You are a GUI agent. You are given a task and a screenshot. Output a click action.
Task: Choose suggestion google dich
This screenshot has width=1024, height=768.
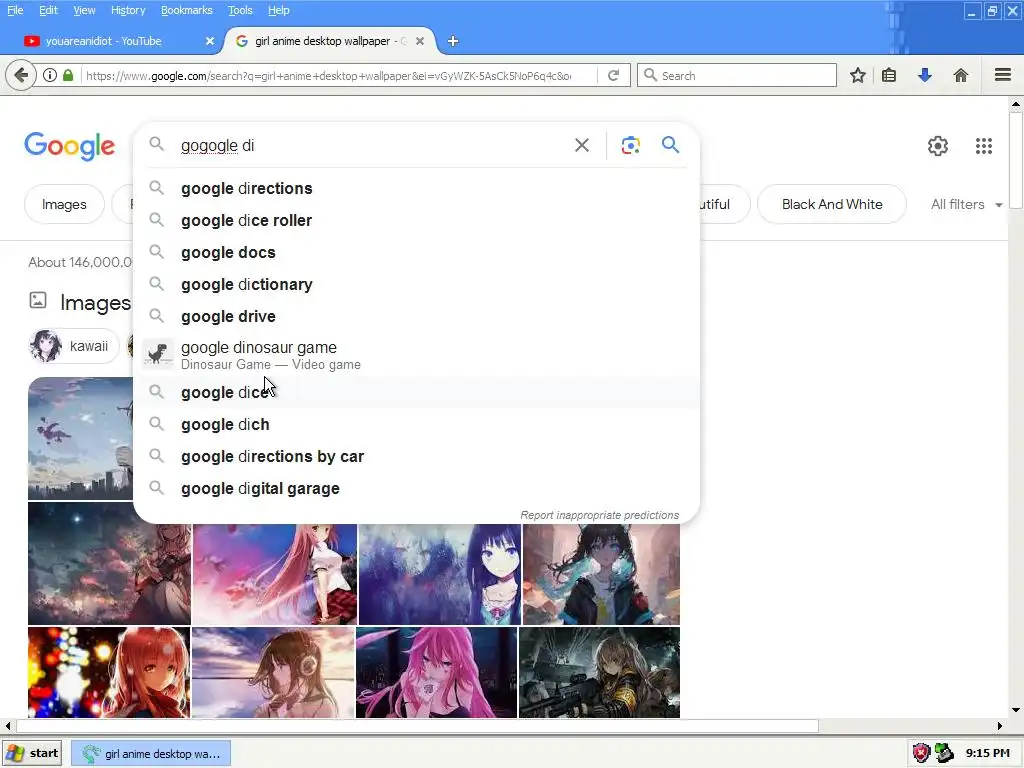click(417, 424)
